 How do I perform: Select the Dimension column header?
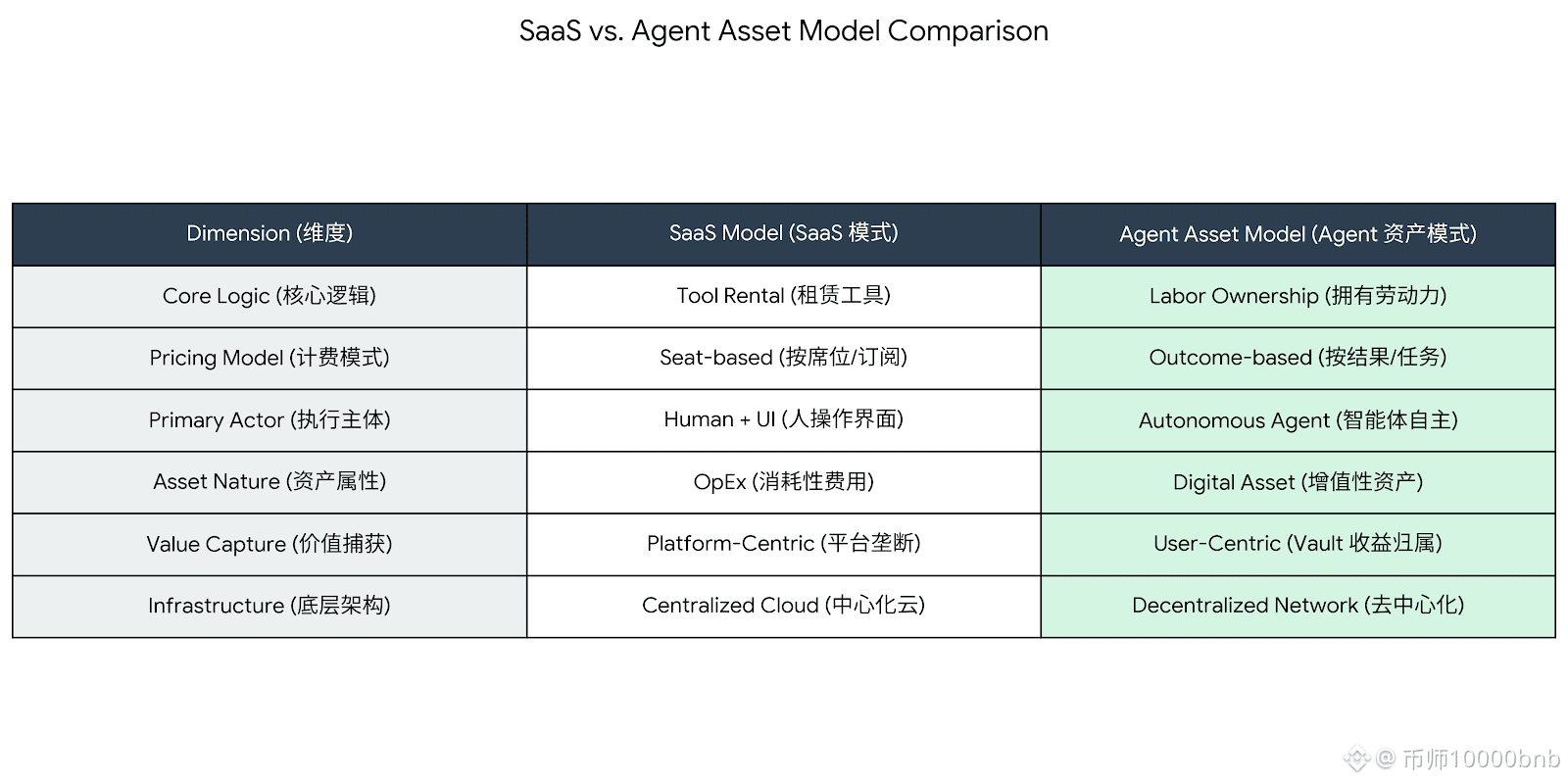coord(269,233)
